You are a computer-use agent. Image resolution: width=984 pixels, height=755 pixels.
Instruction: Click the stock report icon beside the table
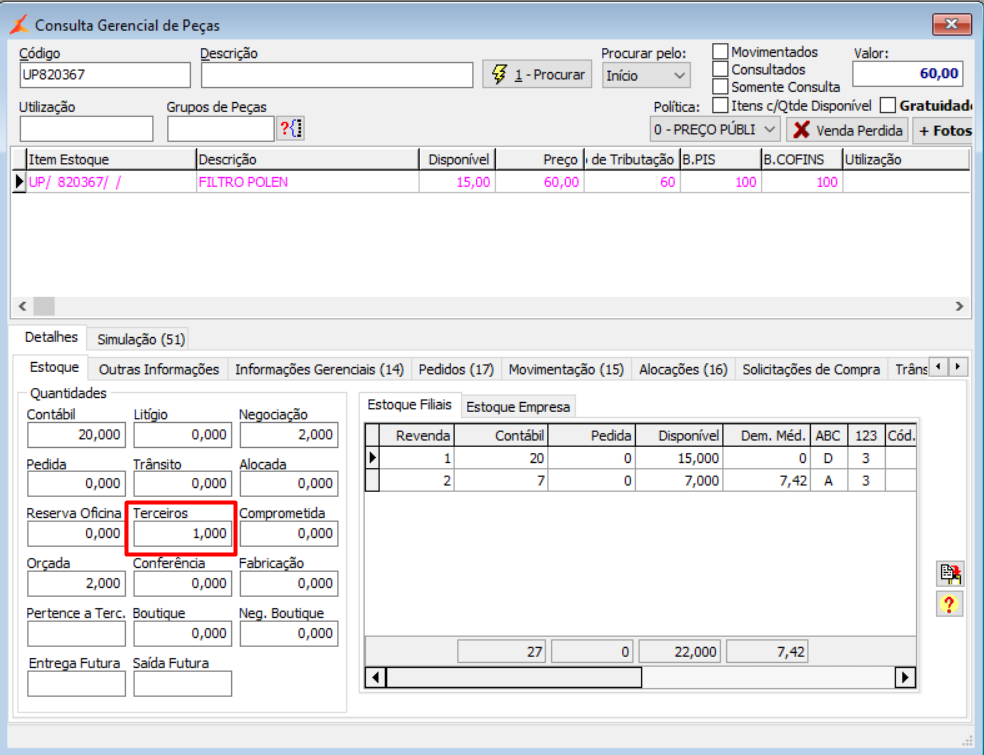(949, 573)
